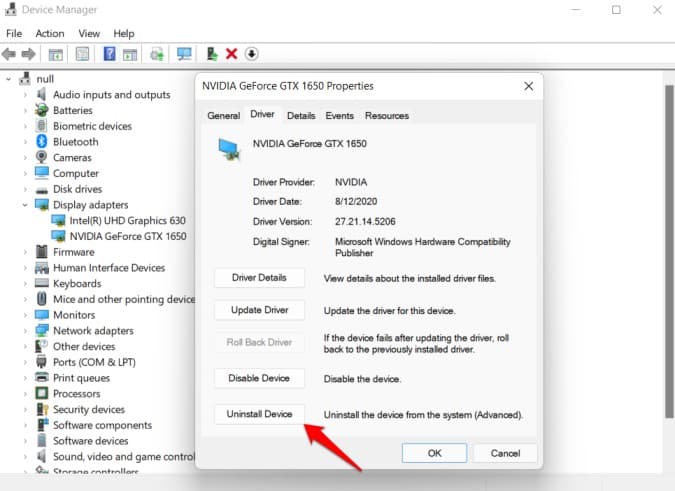Image resolution: width=675 pixels, height=491 pixels.
Task: Switch to the Resources tab
Action: [387, 115]
